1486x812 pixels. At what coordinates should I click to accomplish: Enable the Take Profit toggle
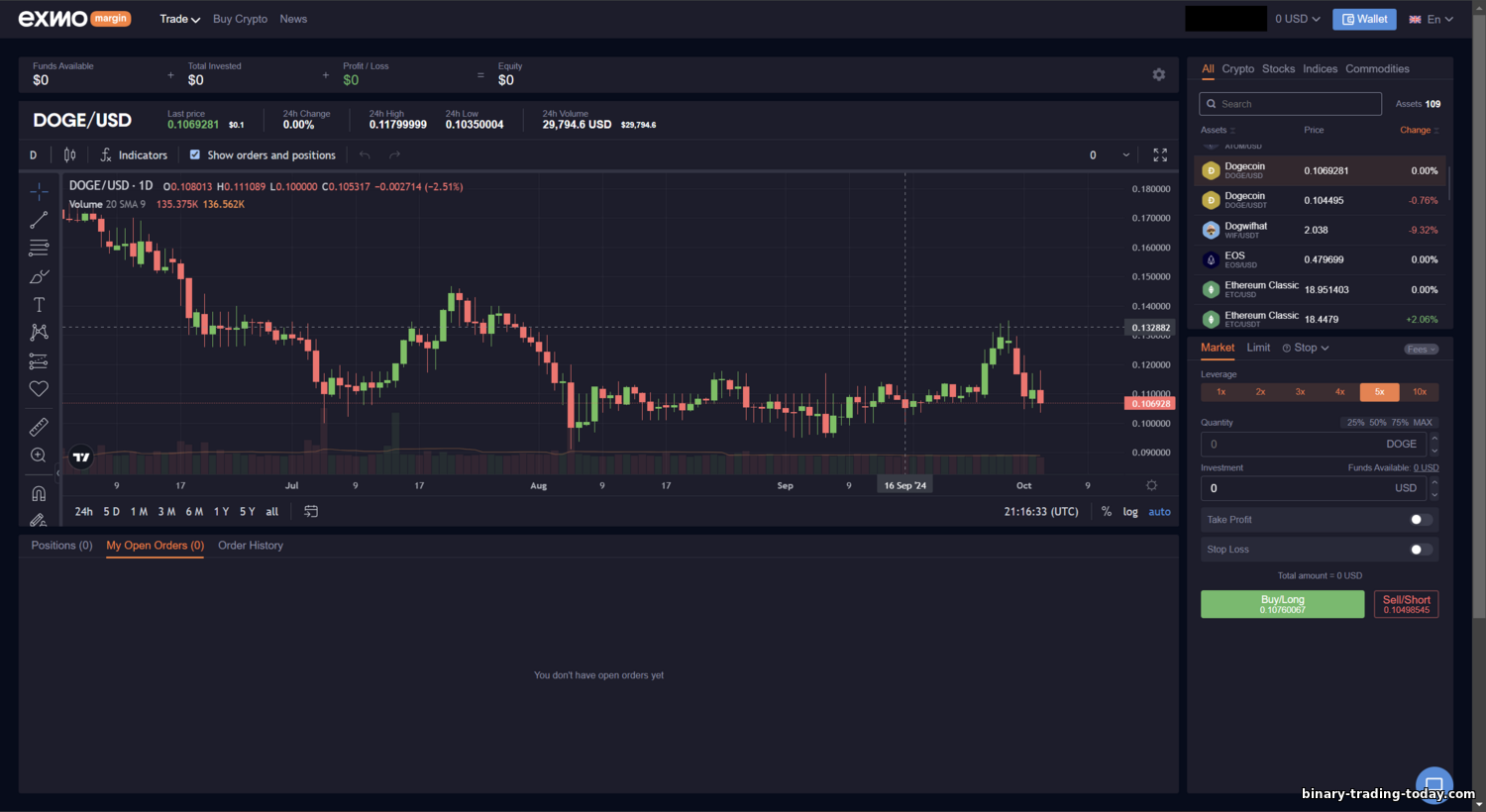point(1421,520)
